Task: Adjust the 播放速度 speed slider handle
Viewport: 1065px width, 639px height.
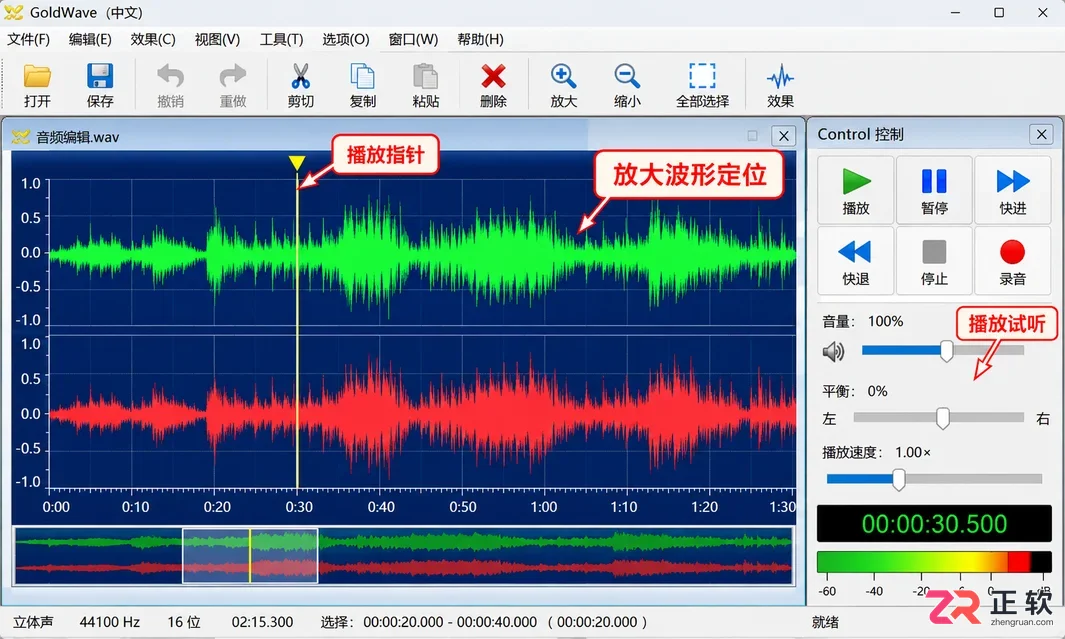Action: click(x=899, y=479)
